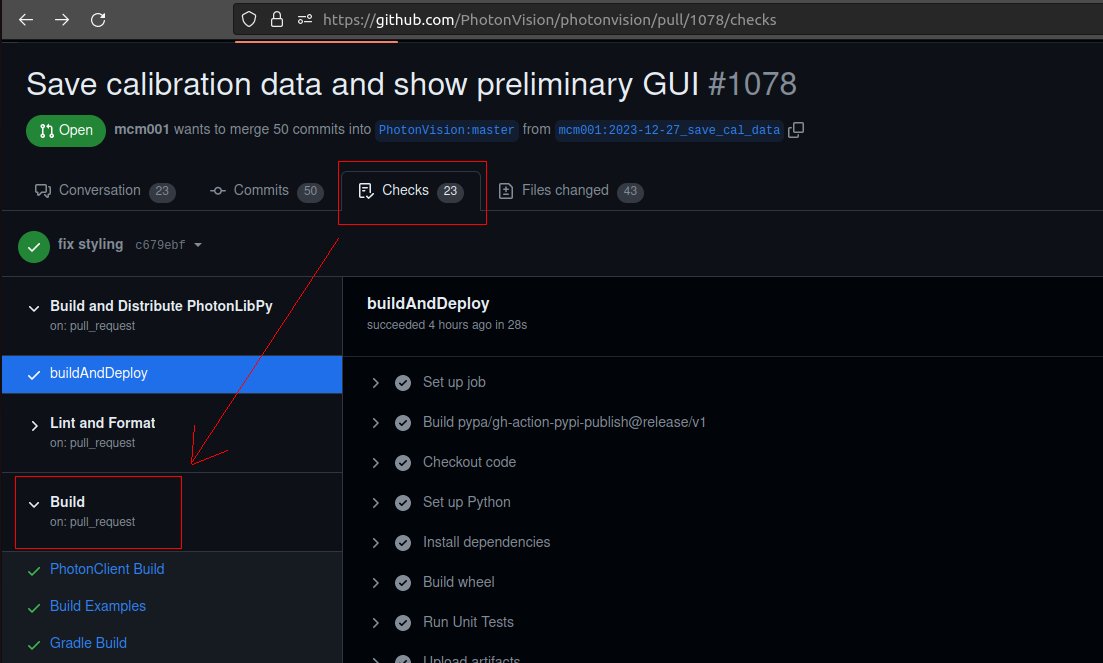Viewport: 1103px width, 663px height.
Task: Expand the Install dependencies step
Action: pos(375,542)
